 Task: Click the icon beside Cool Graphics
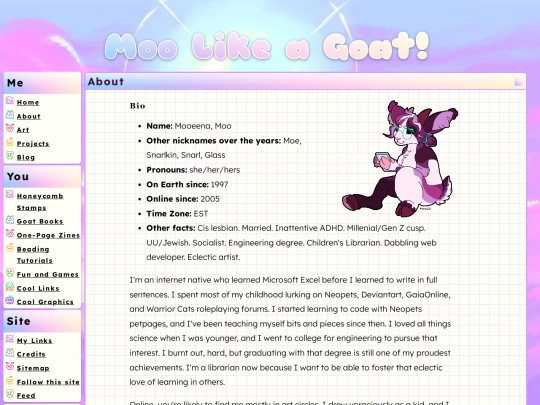10,300
